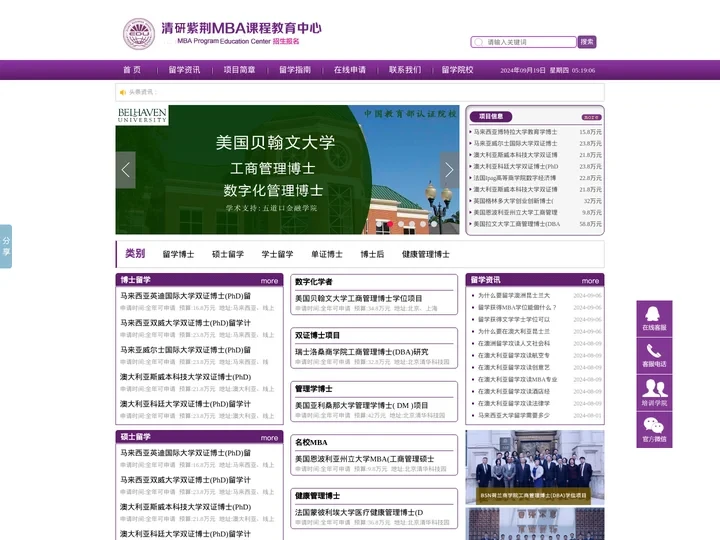The width and height of the screenshot is (720, 540).
Task: Select 硕士留学 category tab
Action: (x=228, y=254)
